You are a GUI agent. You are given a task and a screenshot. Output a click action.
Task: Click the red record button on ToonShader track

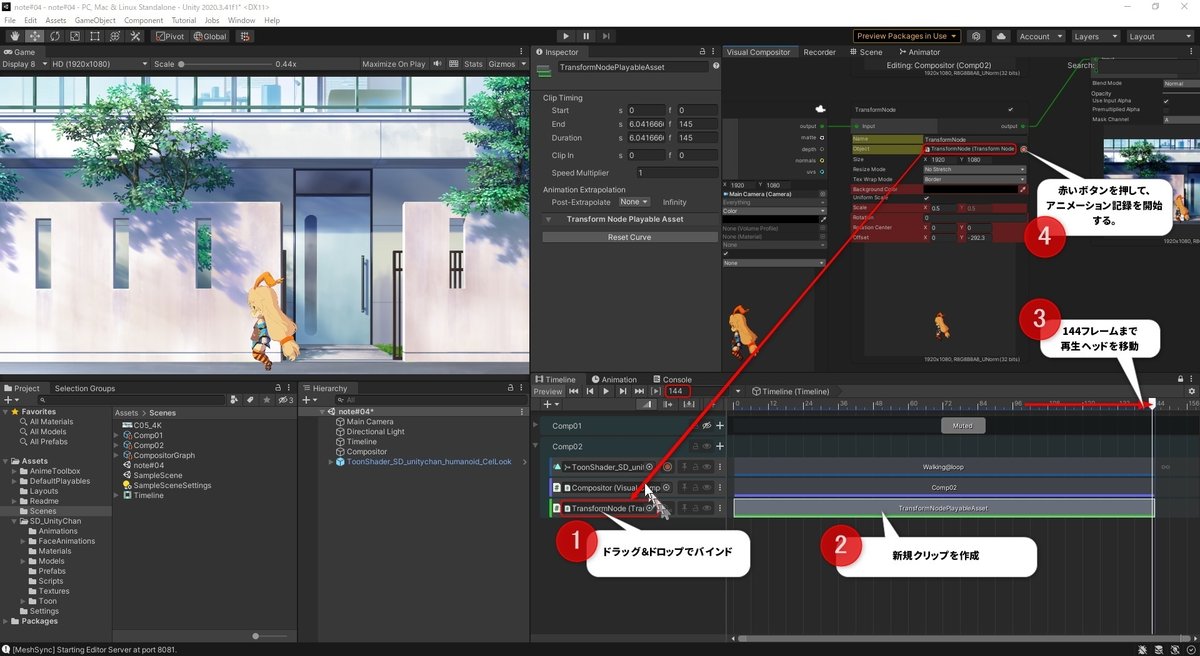pyautogui.click(x=667, y=467)
